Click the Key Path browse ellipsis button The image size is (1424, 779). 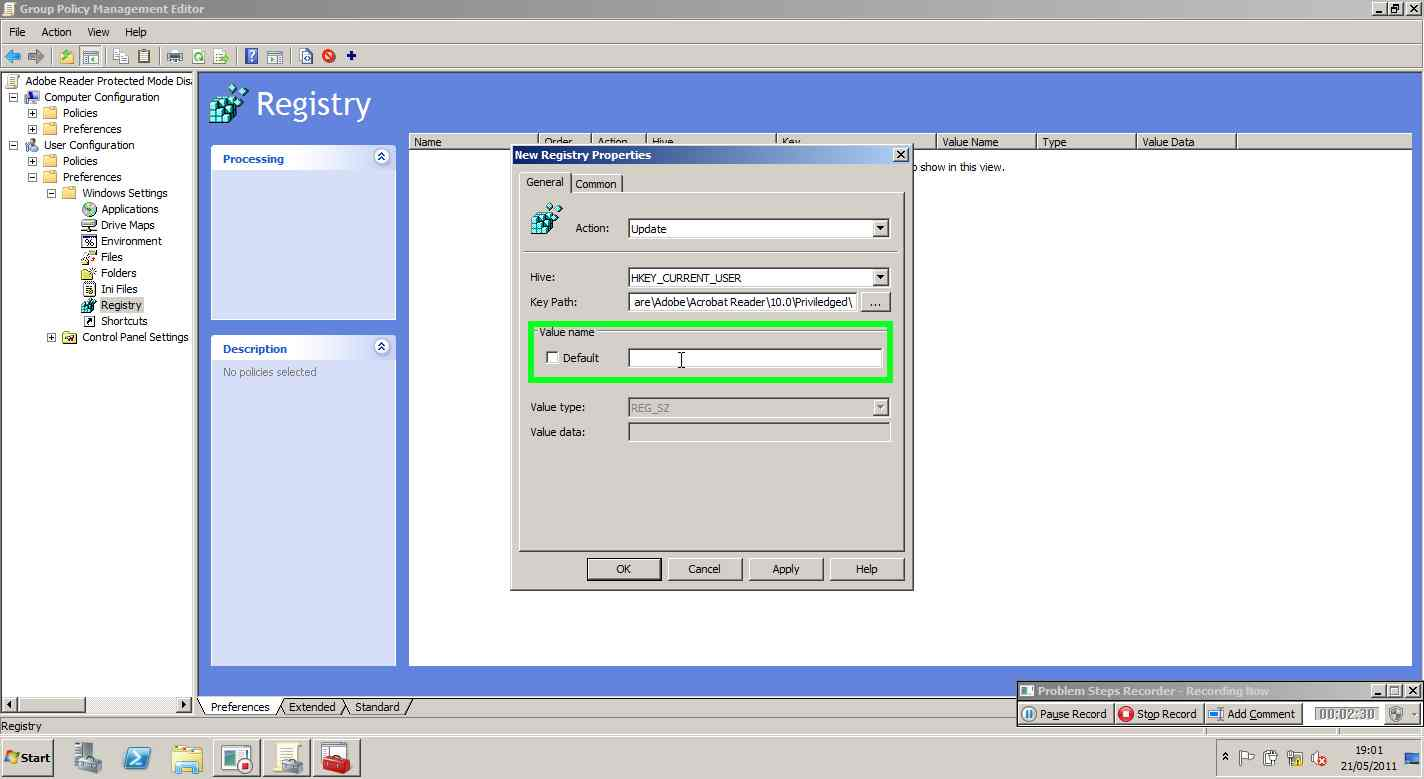click(876, 302)
